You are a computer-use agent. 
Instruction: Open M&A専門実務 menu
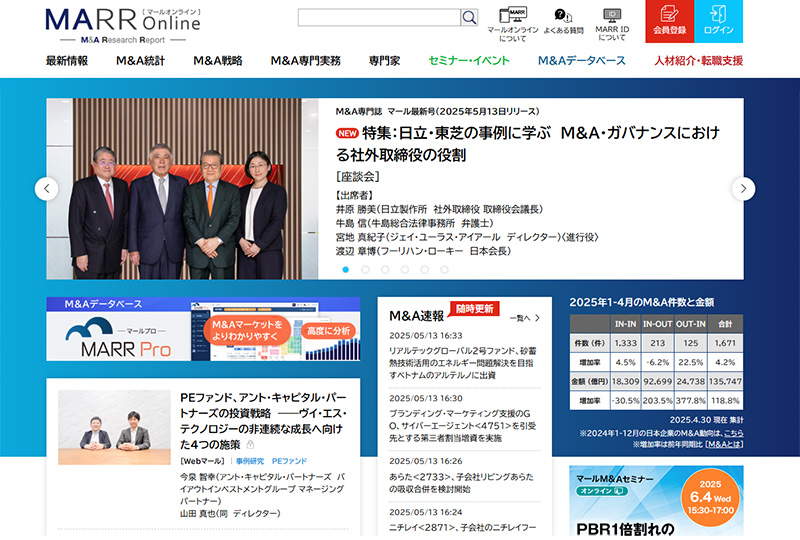coord(306,61)
